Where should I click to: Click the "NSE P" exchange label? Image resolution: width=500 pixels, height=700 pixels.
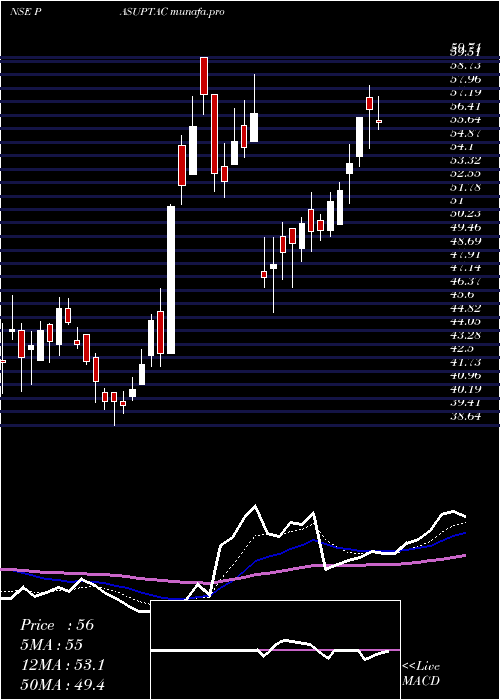26,12
